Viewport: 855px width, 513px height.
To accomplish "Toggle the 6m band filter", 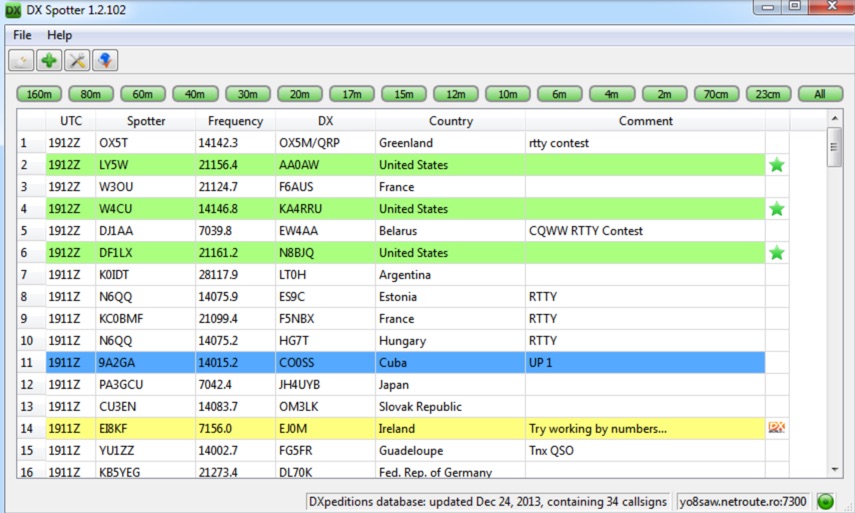I will click(x=560, y=94).
